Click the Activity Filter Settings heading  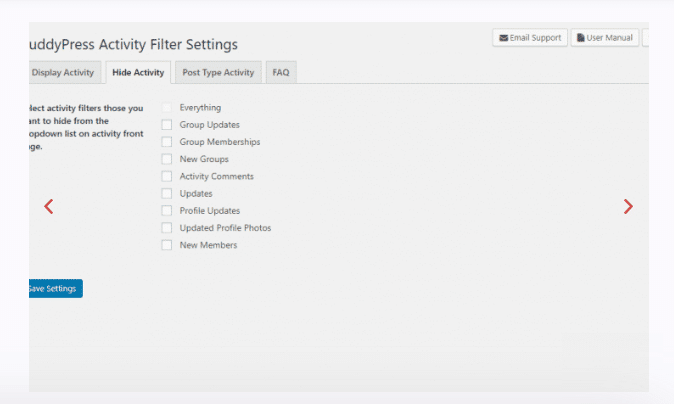point(133,45)
